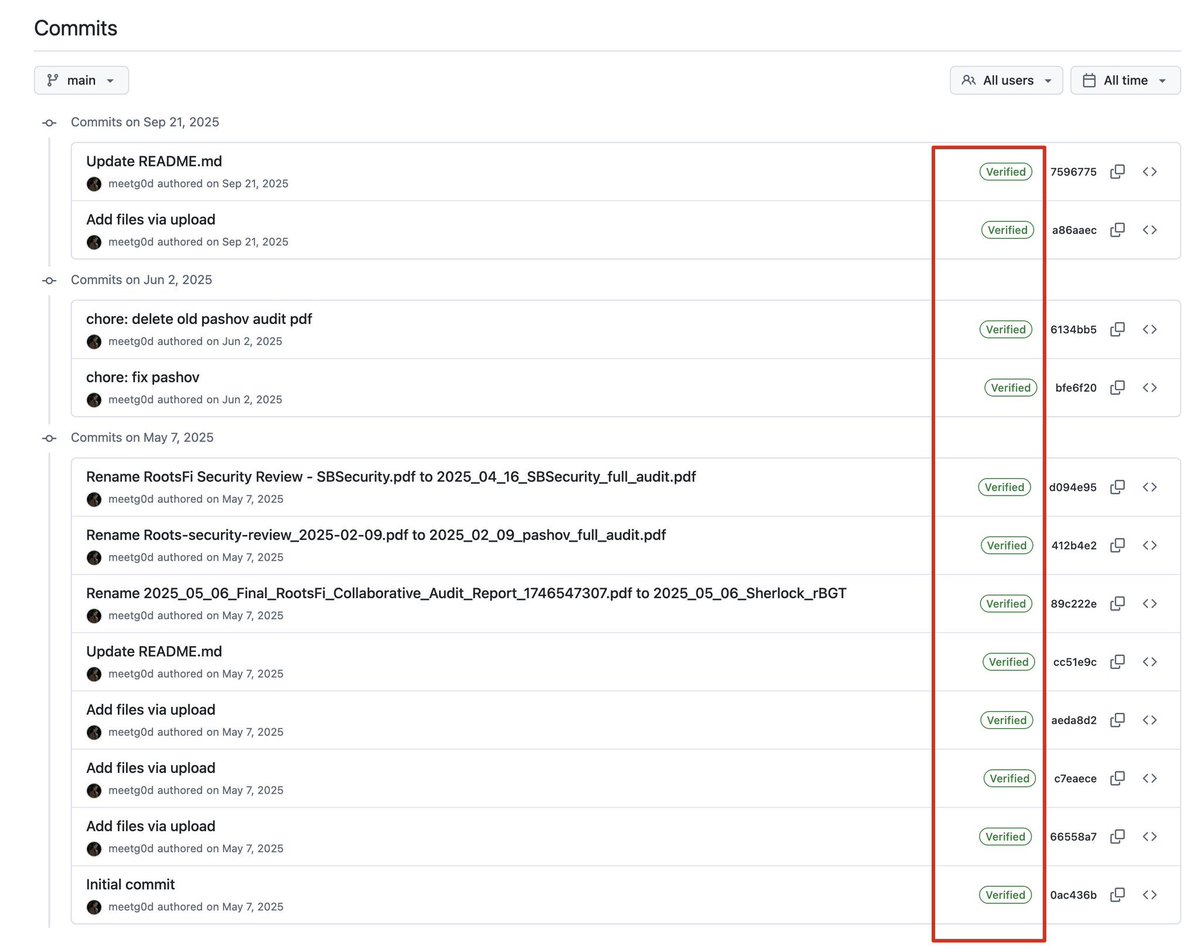The width and height of the screenshot is (1200, 949).
Task: Open the 'chore: fix pashov' commit
Action: [143, 377]
